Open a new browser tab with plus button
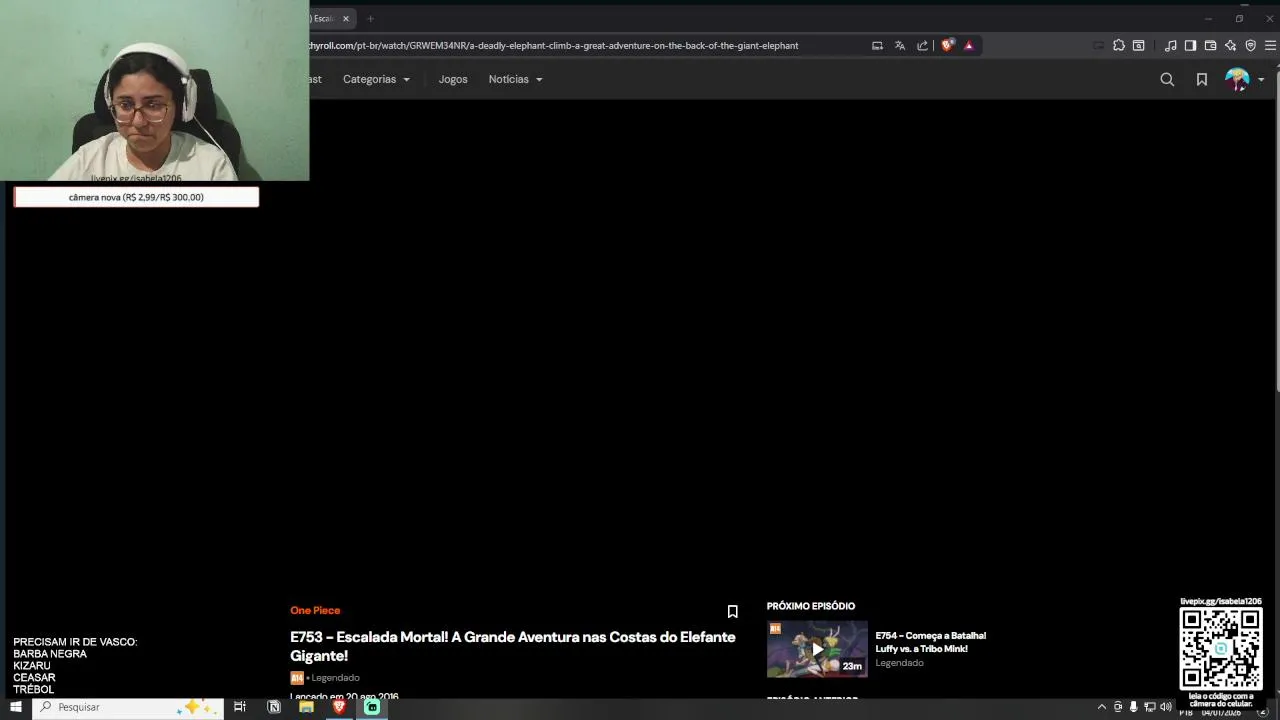1280x720 pixels. (x=370, y=18)
